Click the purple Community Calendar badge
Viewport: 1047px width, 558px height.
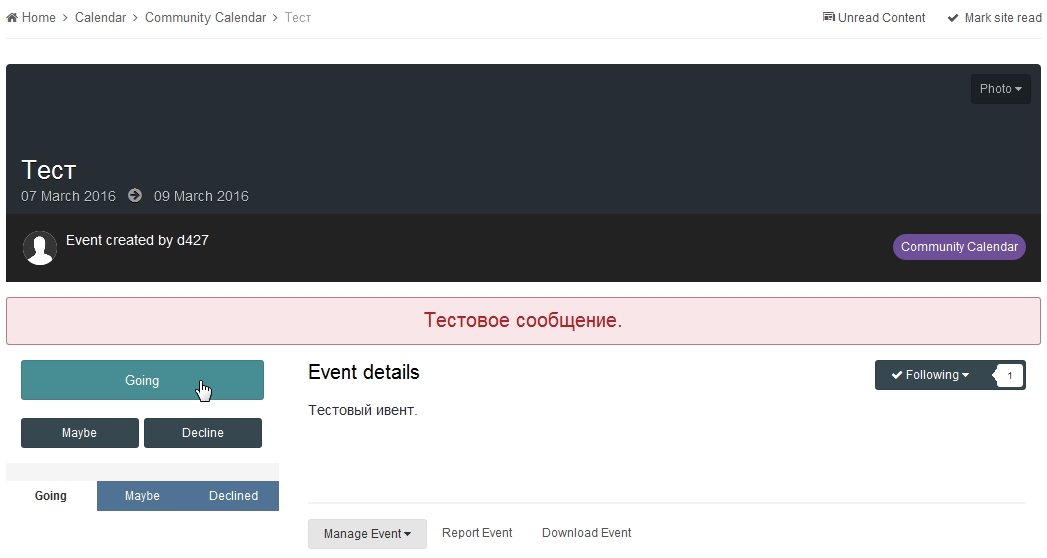958,247
